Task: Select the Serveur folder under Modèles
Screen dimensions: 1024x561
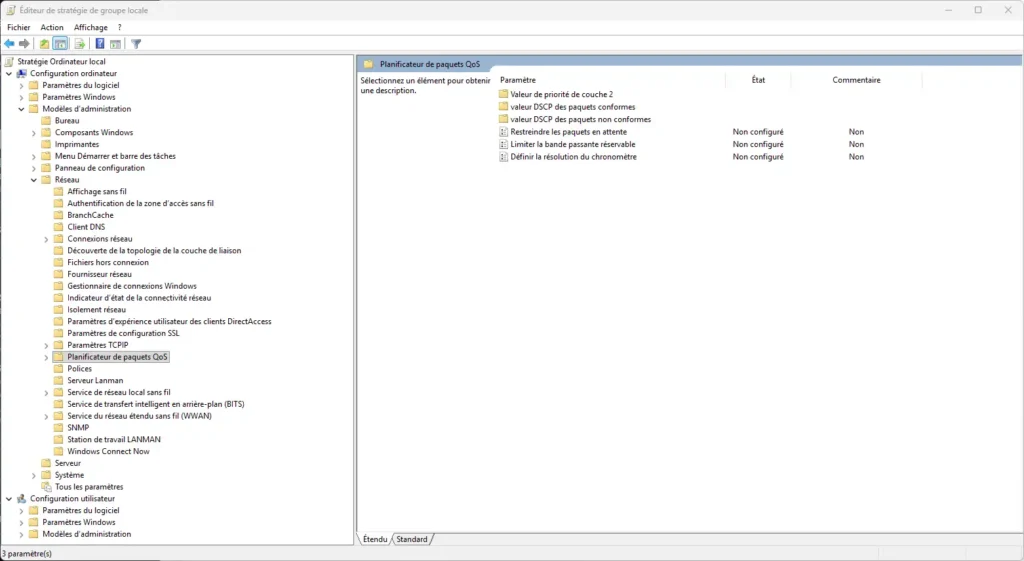Action: 67,463
